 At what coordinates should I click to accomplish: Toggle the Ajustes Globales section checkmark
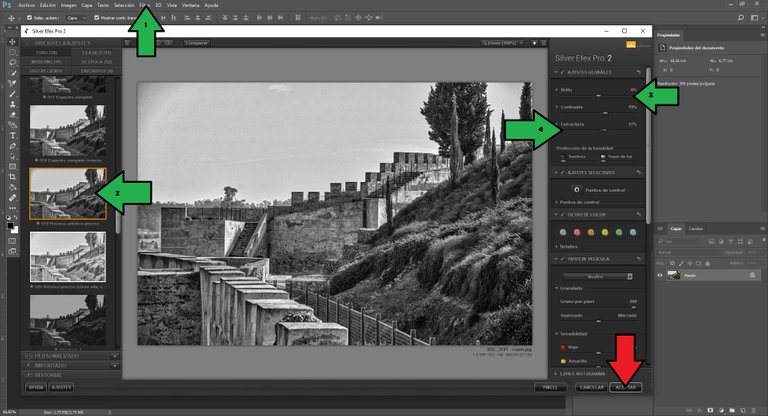[x=562, y=72]
